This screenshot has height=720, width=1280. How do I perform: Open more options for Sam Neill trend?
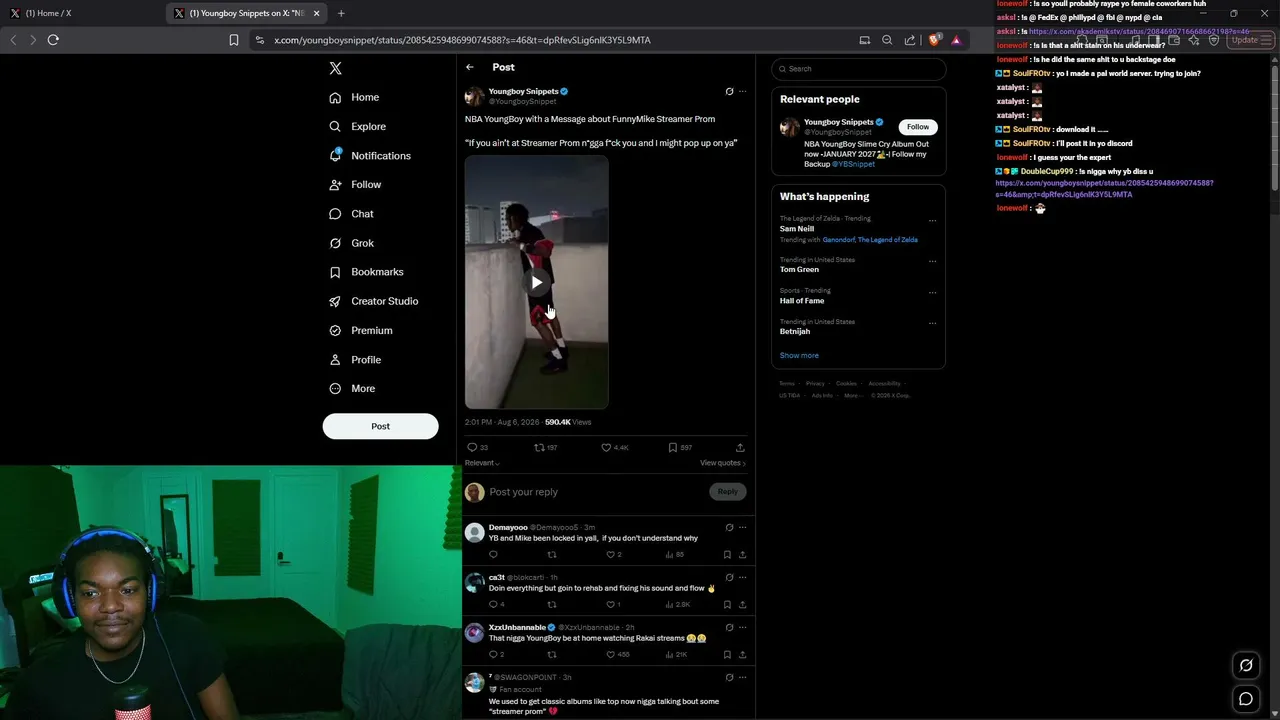pyautogui.click(x=932, y=220)
